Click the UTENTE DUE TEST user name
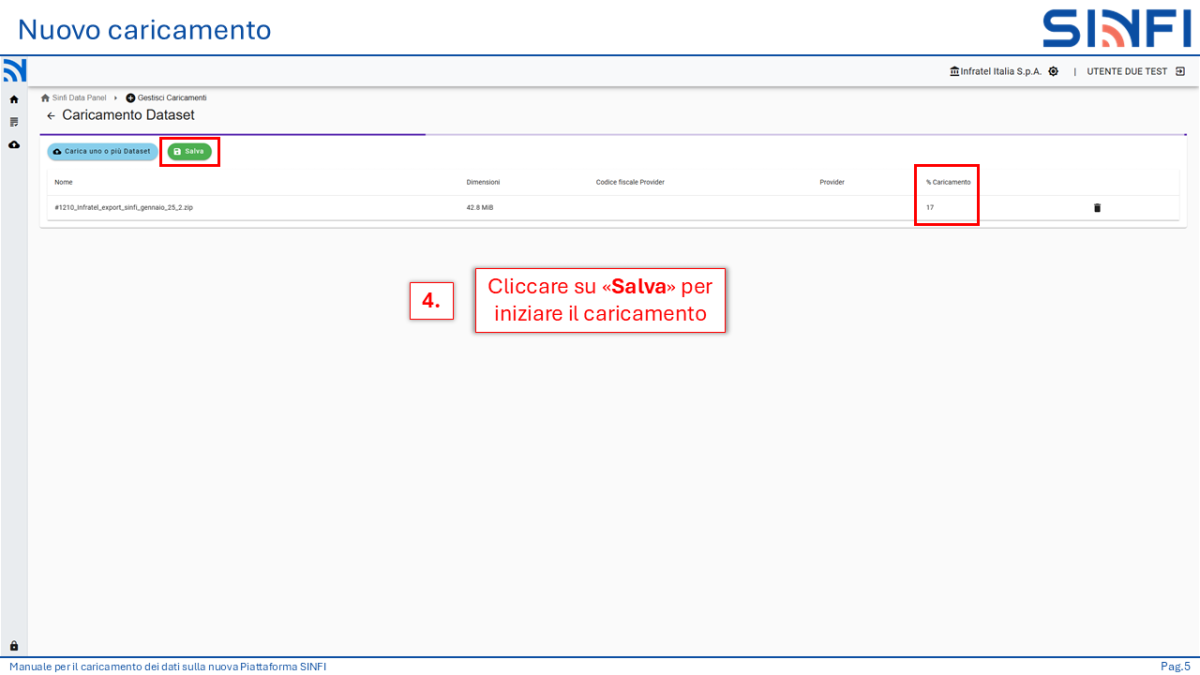1200x675 pixels. (1126, 72)
